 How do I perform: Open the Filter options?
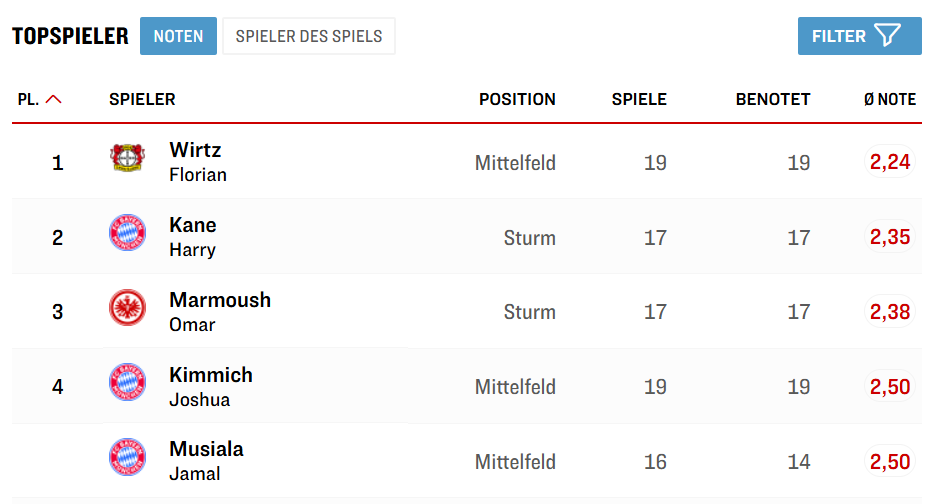858,36
